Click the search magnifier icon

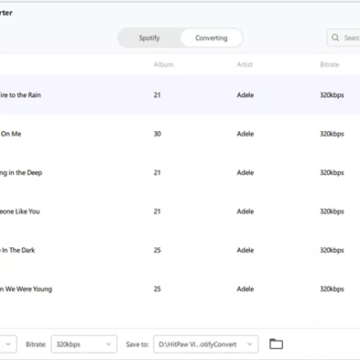[335, 37]
